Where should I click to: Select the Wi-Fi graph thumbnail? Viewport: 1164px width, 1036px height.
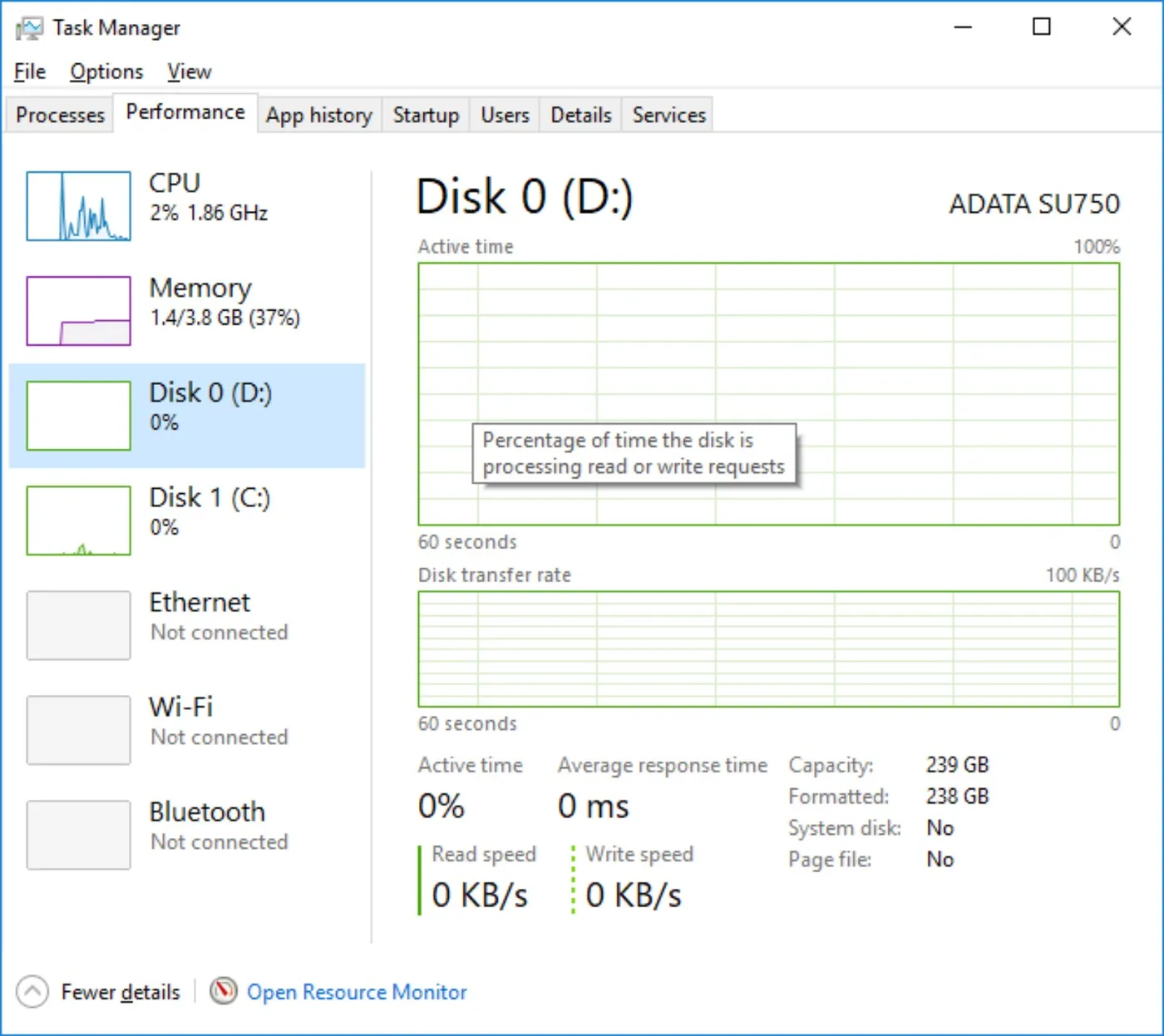click(x=78, y=730)
